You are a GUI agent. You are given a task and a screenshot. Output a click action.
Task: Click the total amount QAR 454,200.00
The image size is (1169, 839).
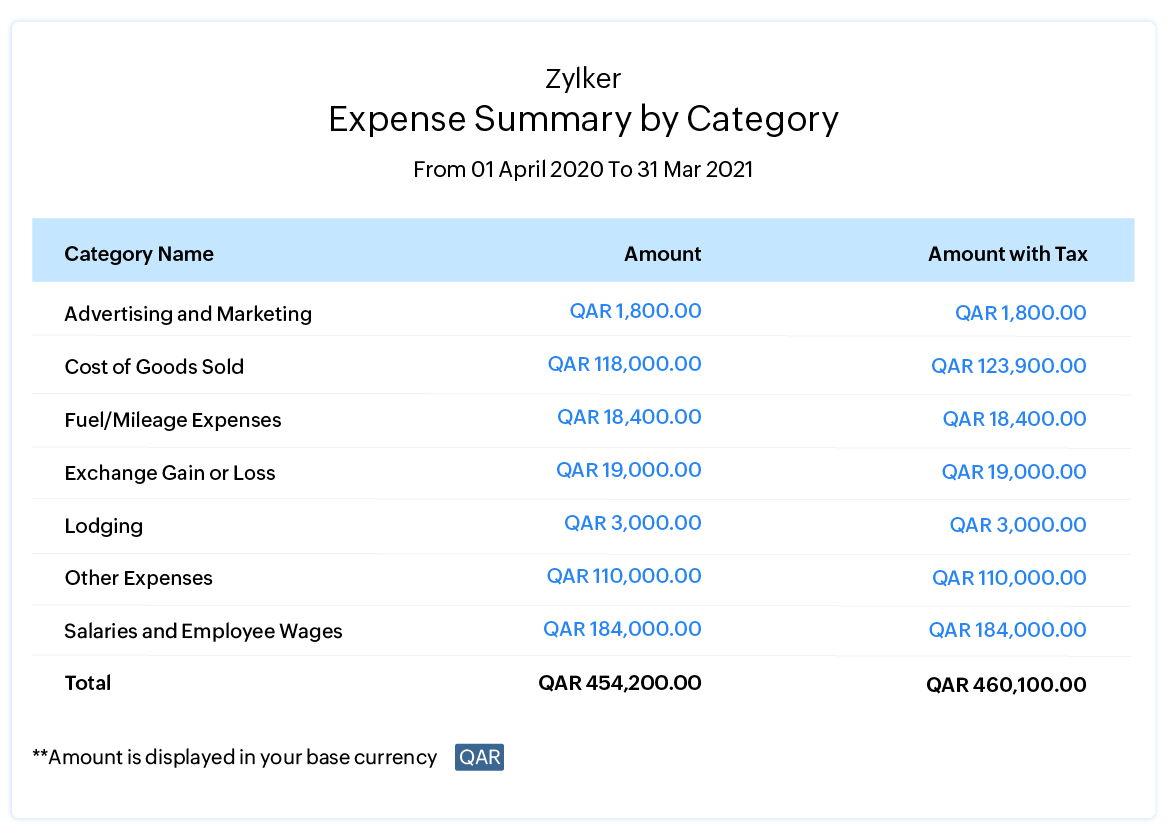click(x=619, y=683)
